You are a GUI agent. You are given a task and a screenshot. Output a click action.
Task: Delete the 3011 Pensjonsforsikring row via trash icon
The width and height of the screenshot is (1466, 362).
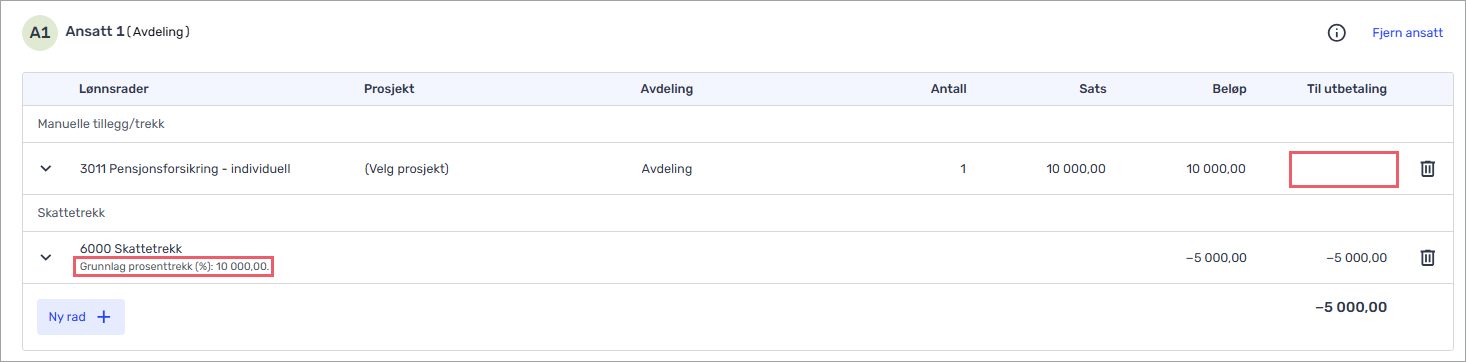(1428, 169)
